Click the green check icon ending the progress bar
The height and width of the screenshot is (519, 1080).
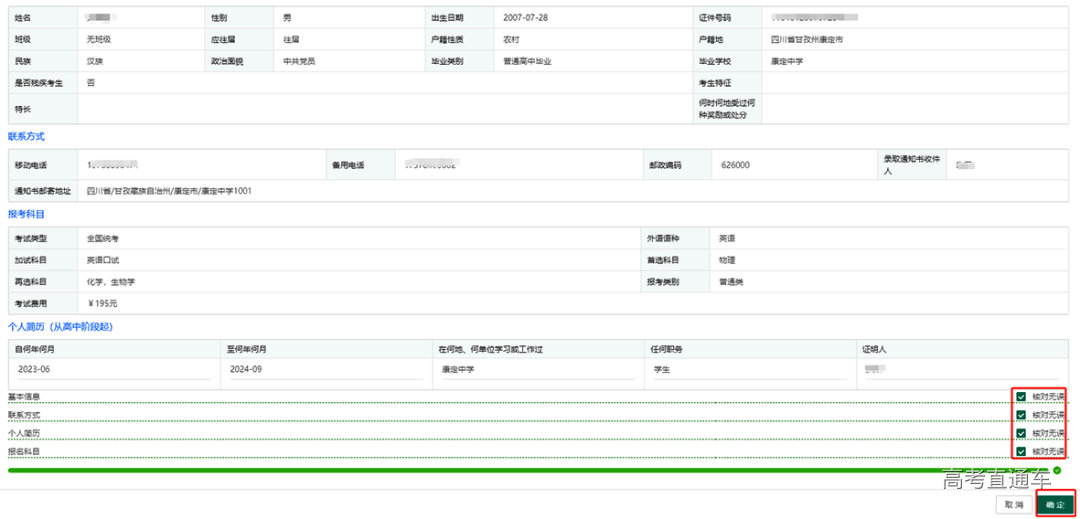pos(1057,469)
